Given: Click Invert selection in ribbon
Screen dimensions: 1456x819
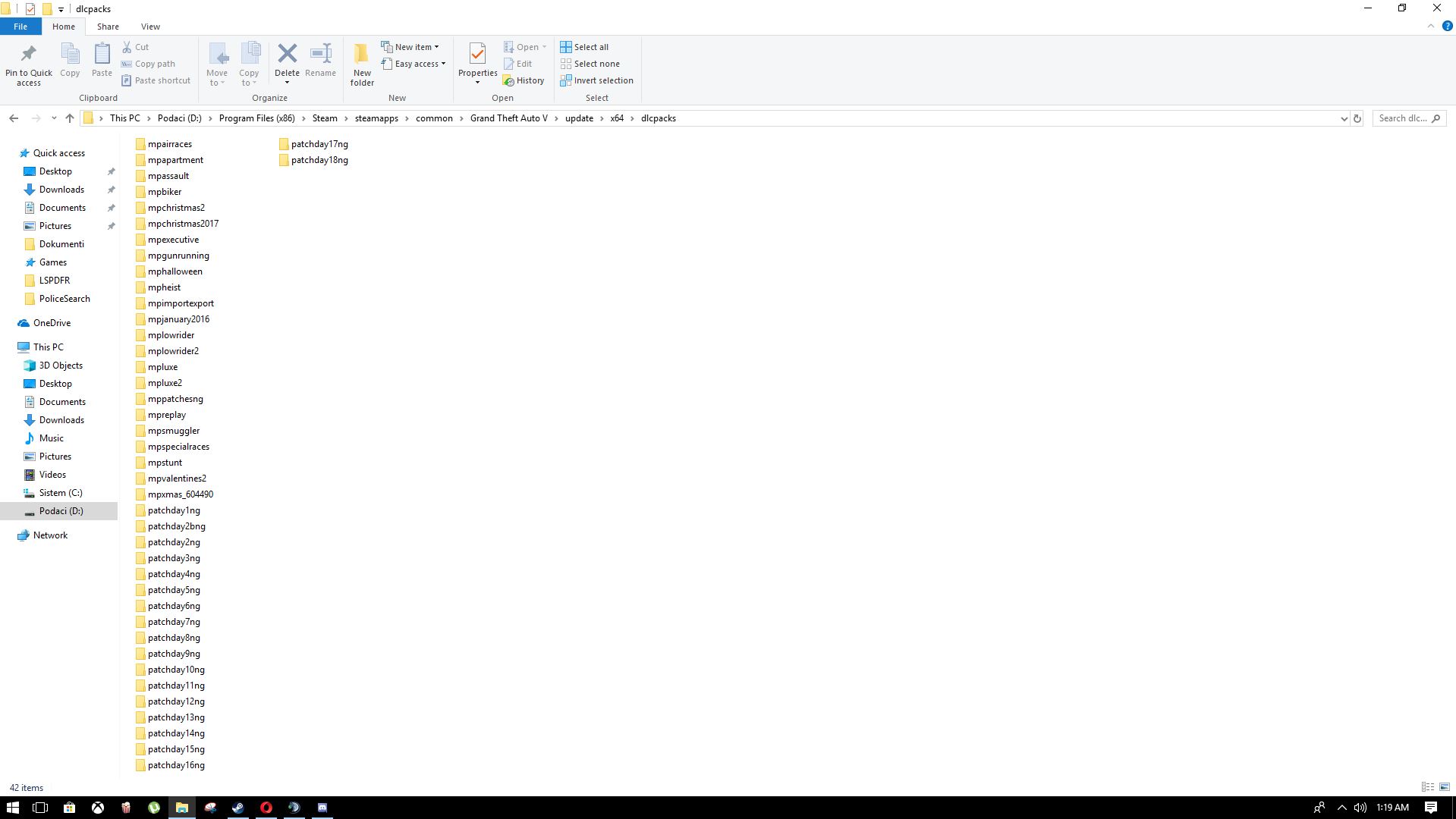Looking at the screenshot, I should click(x=596, y=80).
